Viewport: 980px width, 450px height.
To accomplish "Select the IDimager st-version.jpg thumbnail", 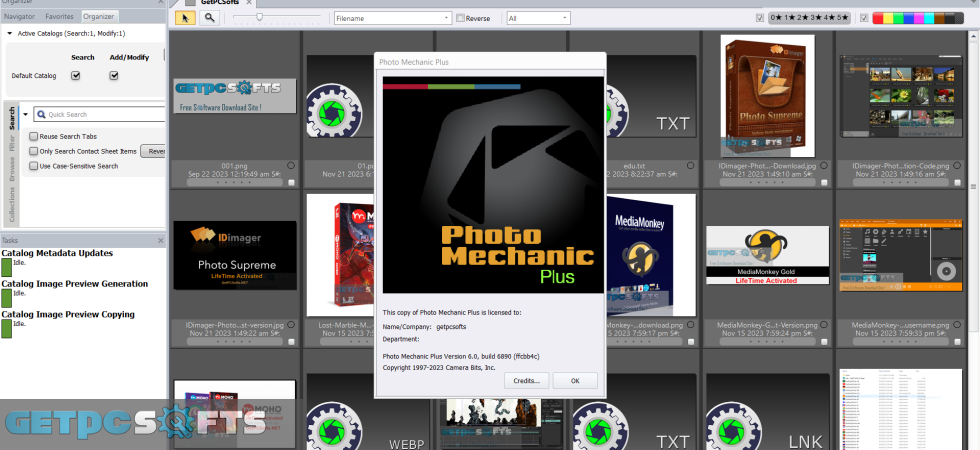I will click(x=234, y=255).
